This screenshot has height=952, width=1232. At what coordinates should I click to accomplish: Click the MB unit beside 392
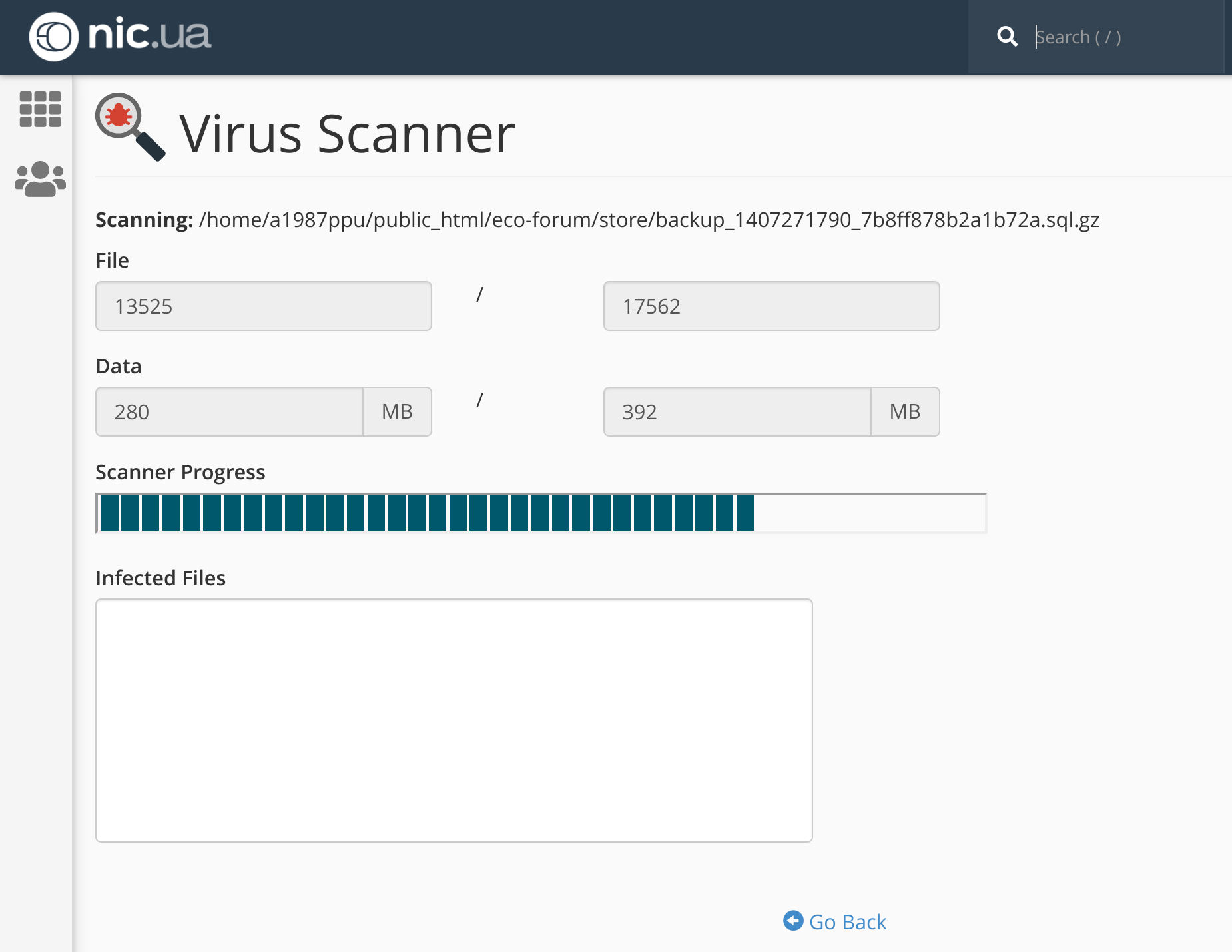pos(905,412)
